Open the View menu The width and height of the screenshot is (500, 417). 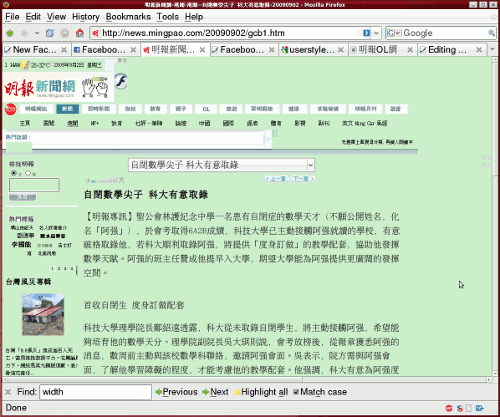tap(56, 17)
